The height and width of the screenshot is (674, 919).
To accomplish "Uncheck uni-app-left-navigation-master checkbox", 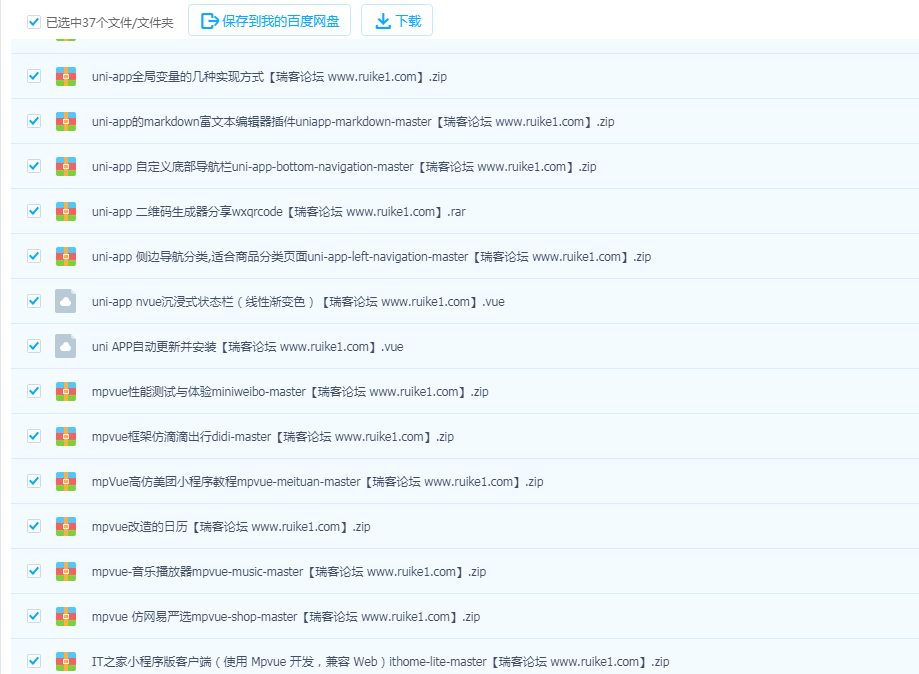I will 34,256.
